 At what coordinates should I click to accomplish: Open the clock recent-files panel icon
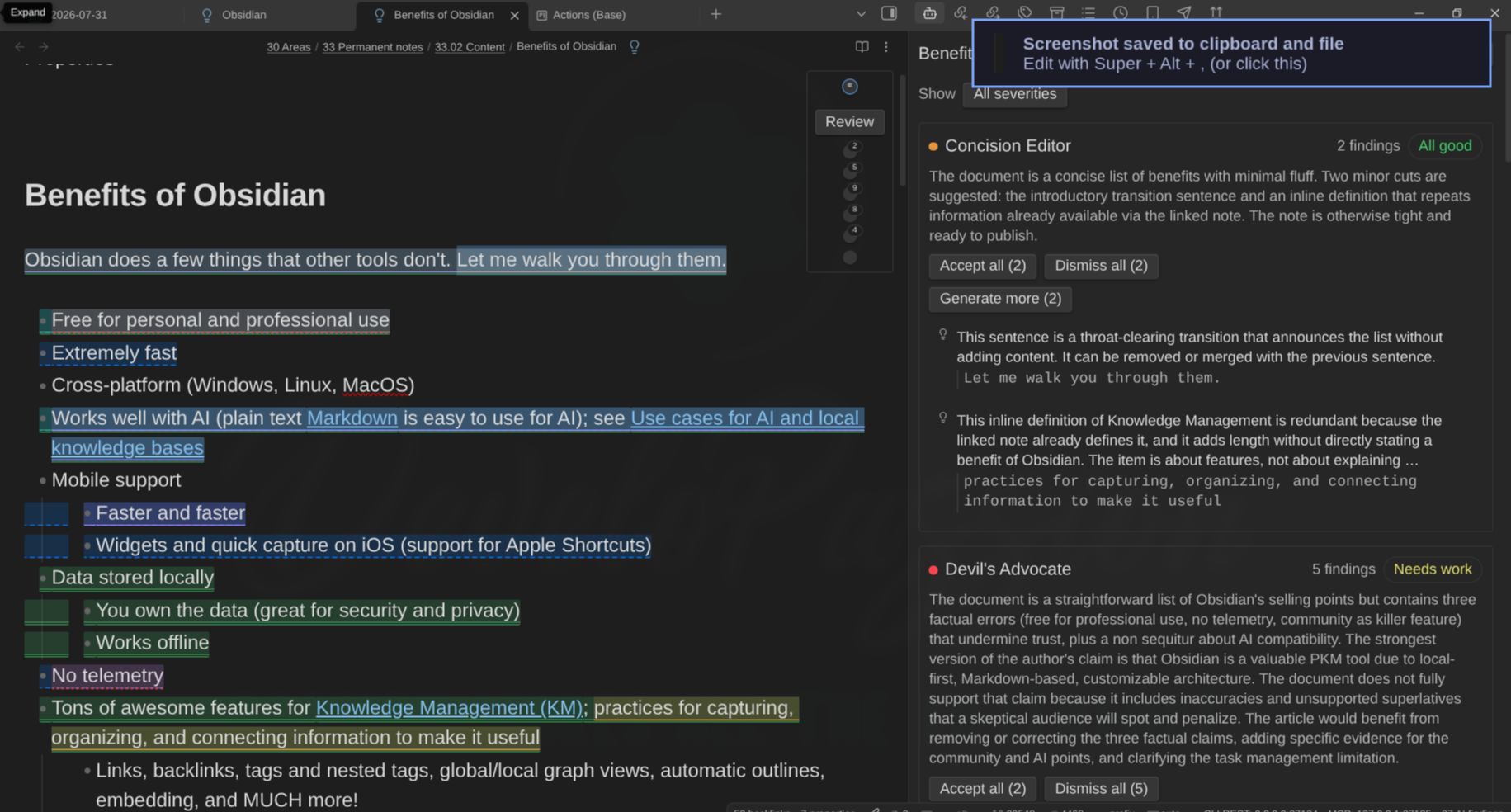coord(1121,13)
